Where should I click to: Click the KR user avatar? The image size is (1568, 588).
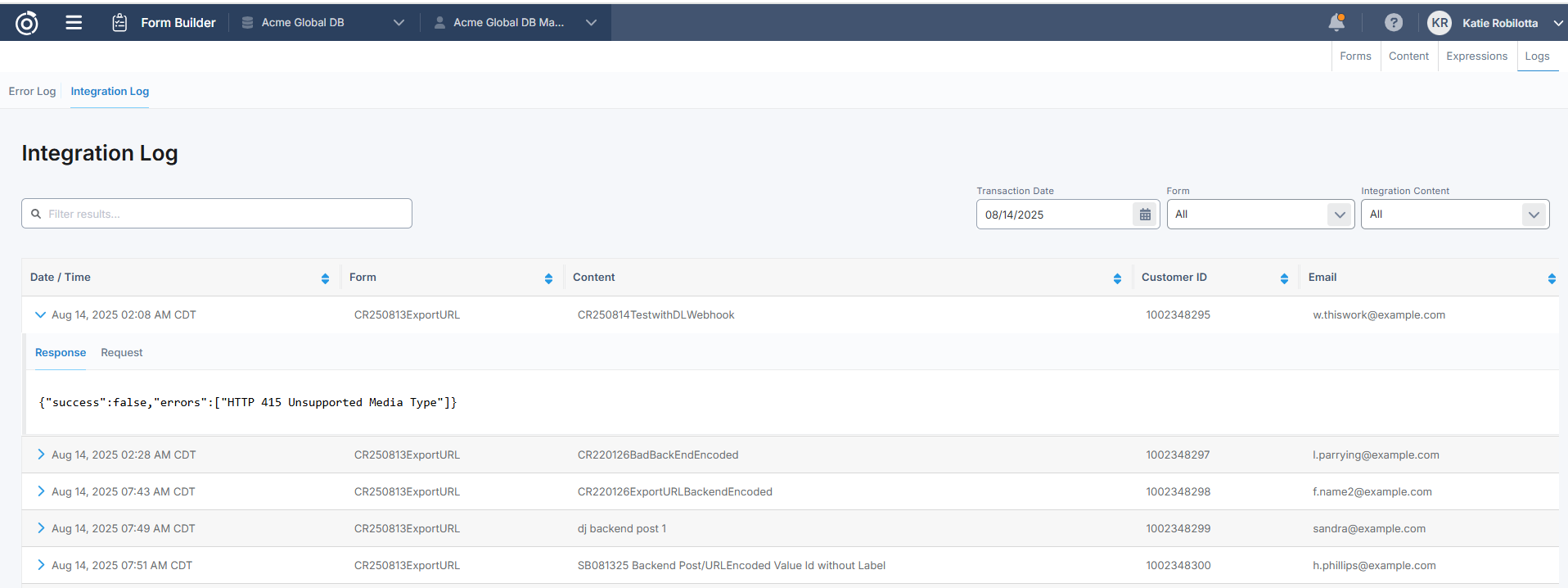click(x=1440, y=23)
